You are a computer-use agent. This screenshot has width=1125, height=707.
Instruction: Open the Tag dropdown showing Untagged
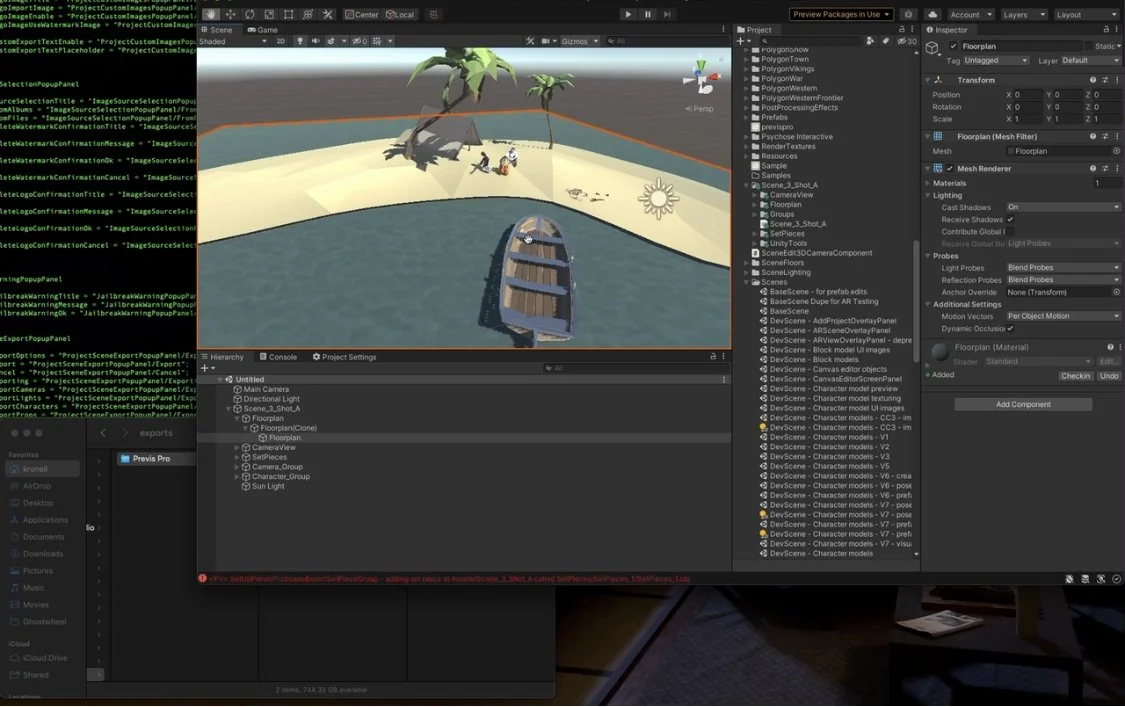995,61
